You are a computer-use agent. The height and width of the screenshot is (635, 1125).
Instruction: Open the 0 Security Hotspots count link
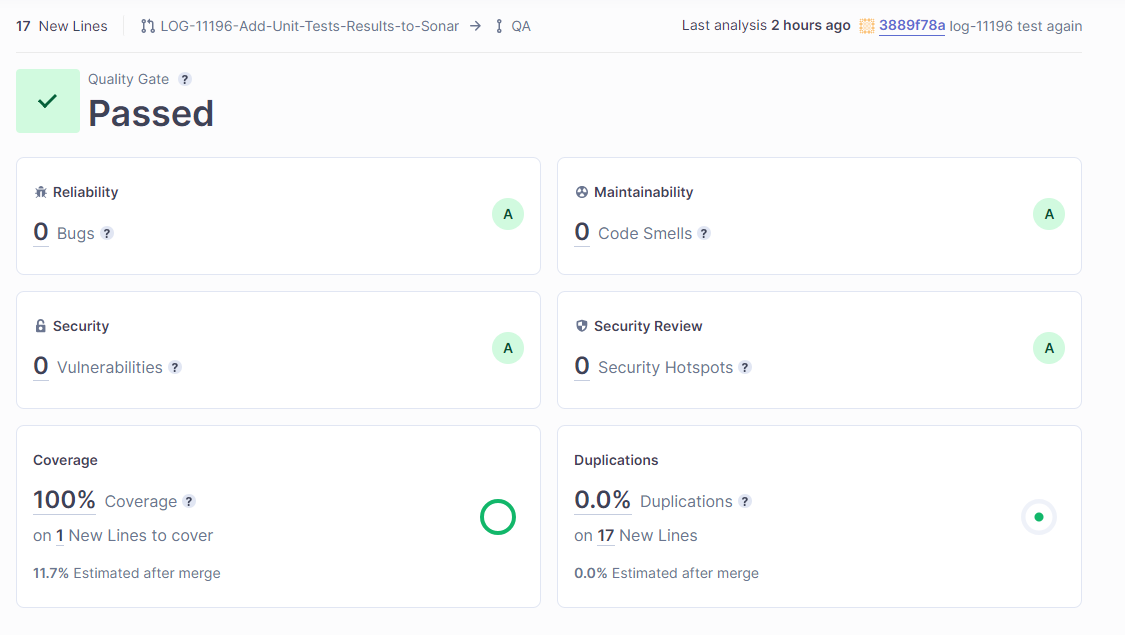click(582, 367)
